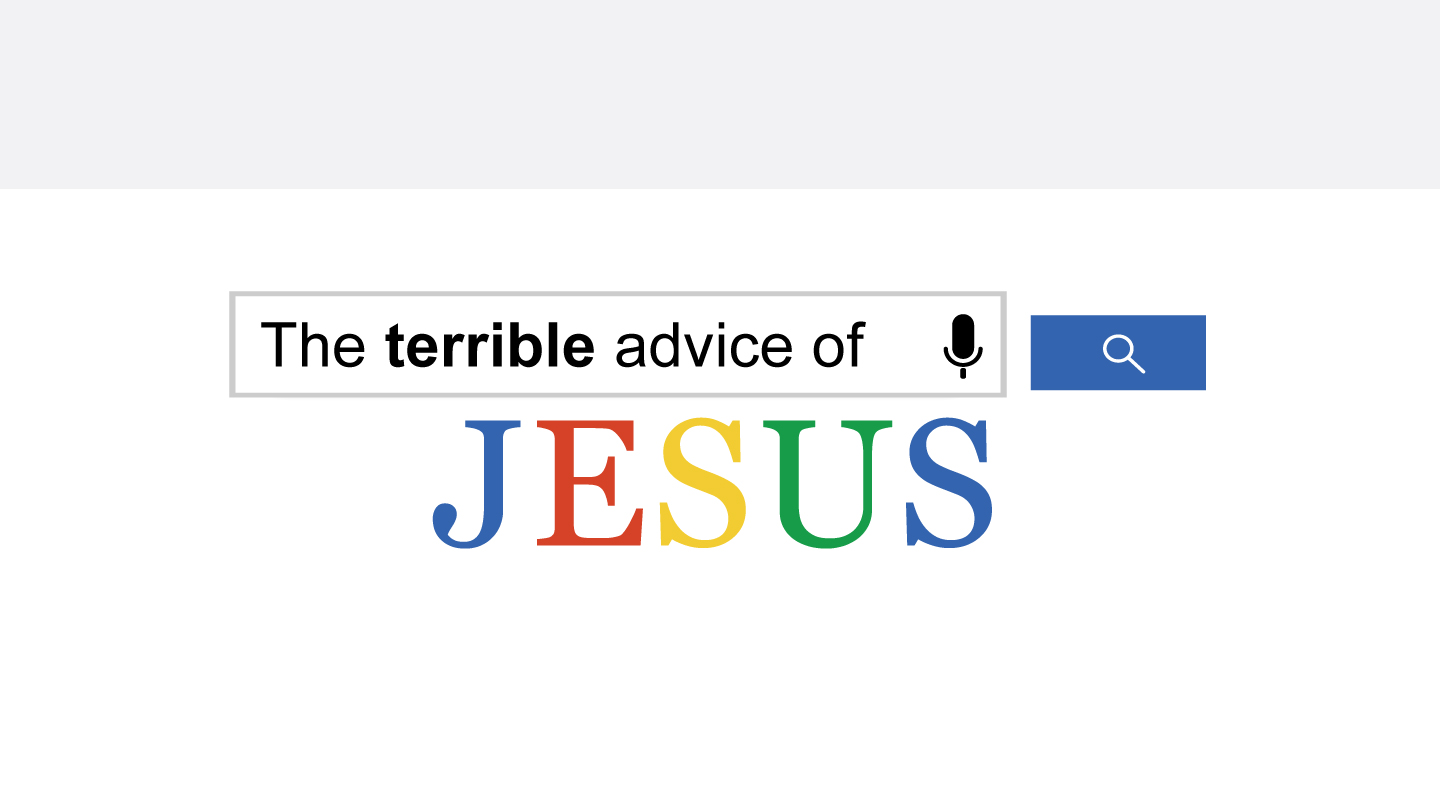The width and height of the screenshot is (1440, 810).
Task: Click the blank white area beneath the JESUS logo
Action: [720, 680]
